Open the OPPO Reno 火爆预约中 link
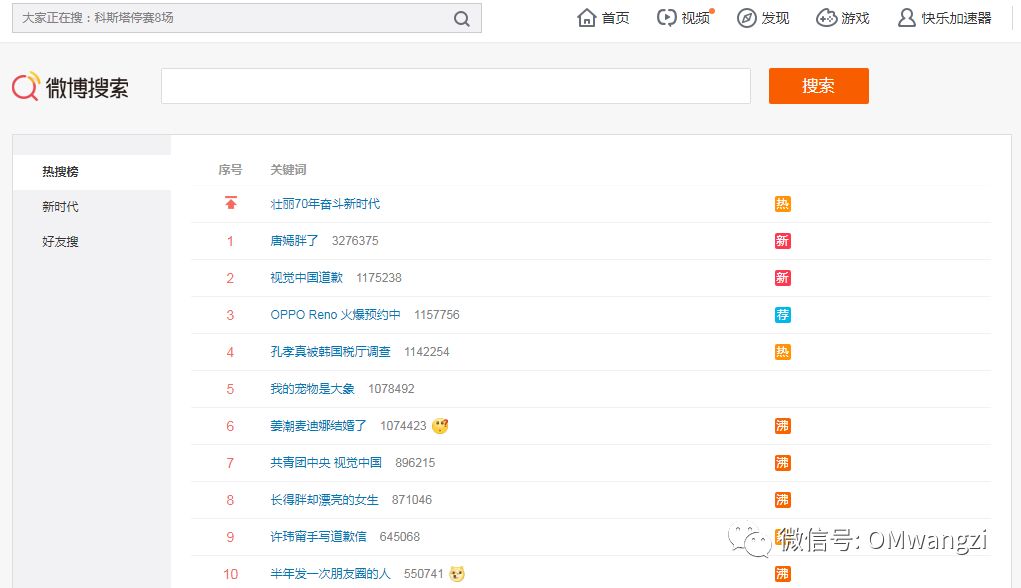Screen dimensions: 1021x588 335,315
